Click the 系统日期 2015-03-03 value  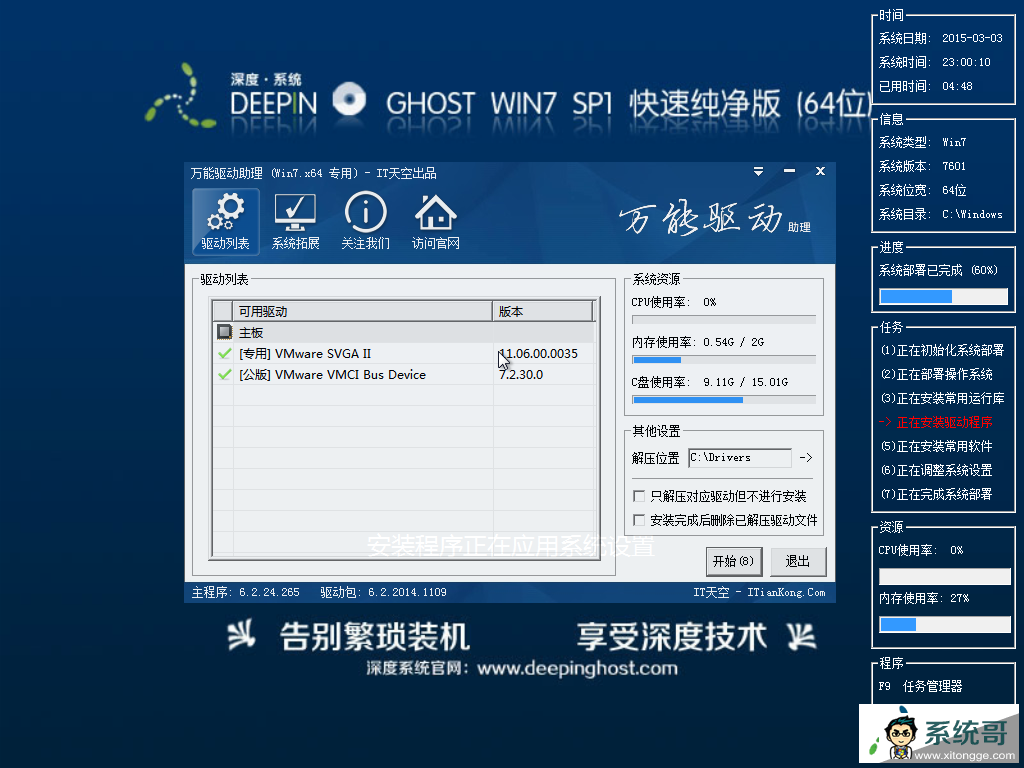pyautogui.click(x=972, y=38)
